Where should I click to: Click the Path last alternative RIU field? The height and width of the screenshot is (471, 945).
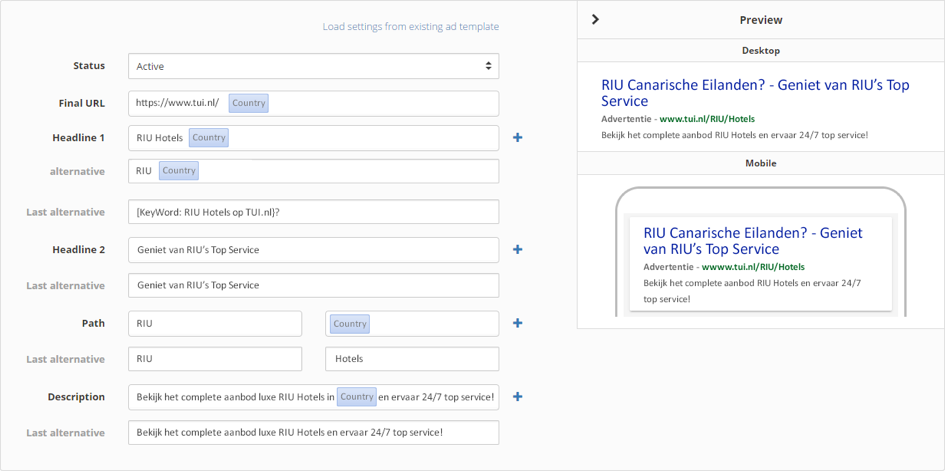215,359
